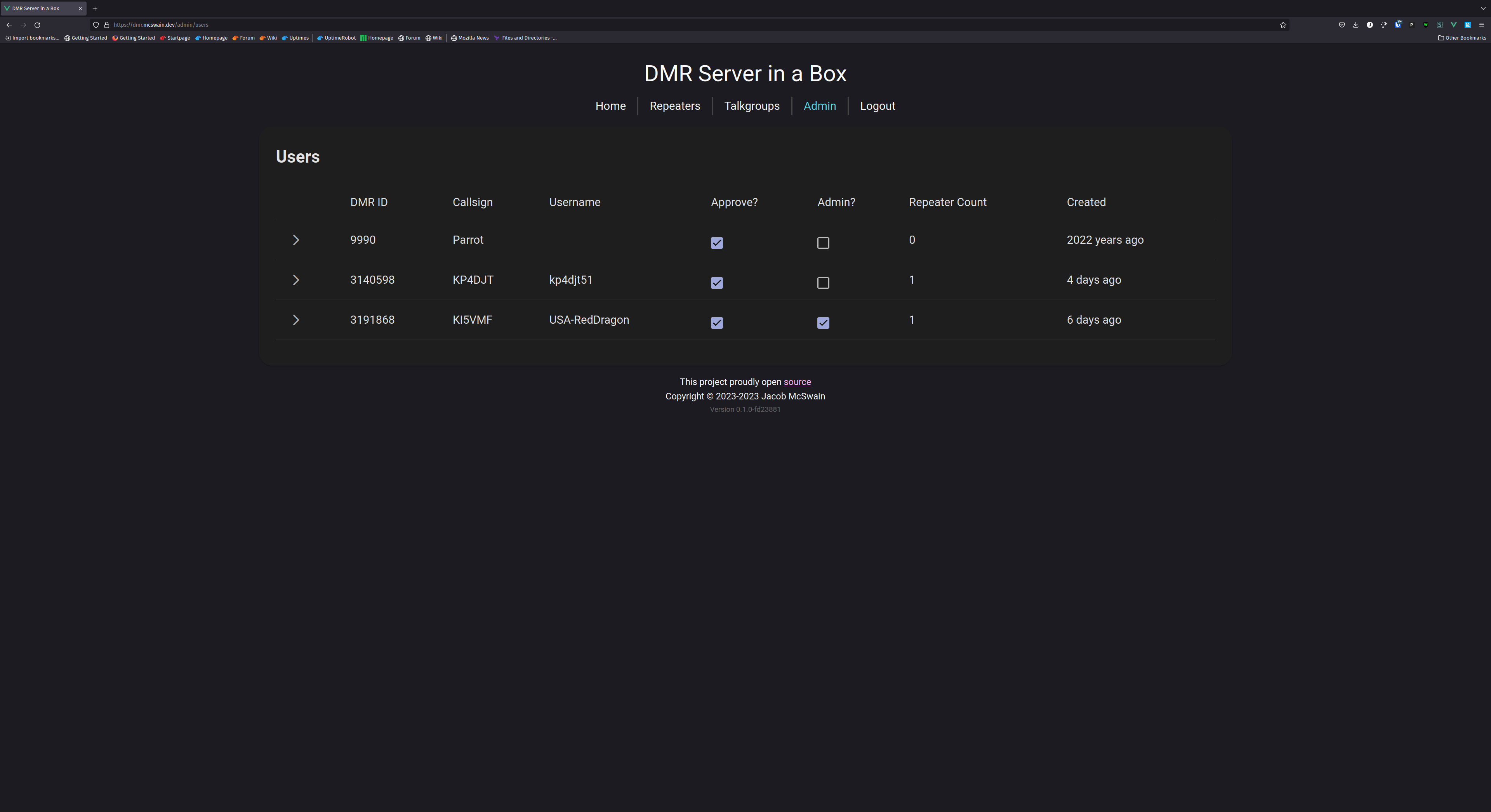Uncheck Approve for Parrot user
Screen dimensions: 1491x812
pyautogui.click(x=716, y=243)
